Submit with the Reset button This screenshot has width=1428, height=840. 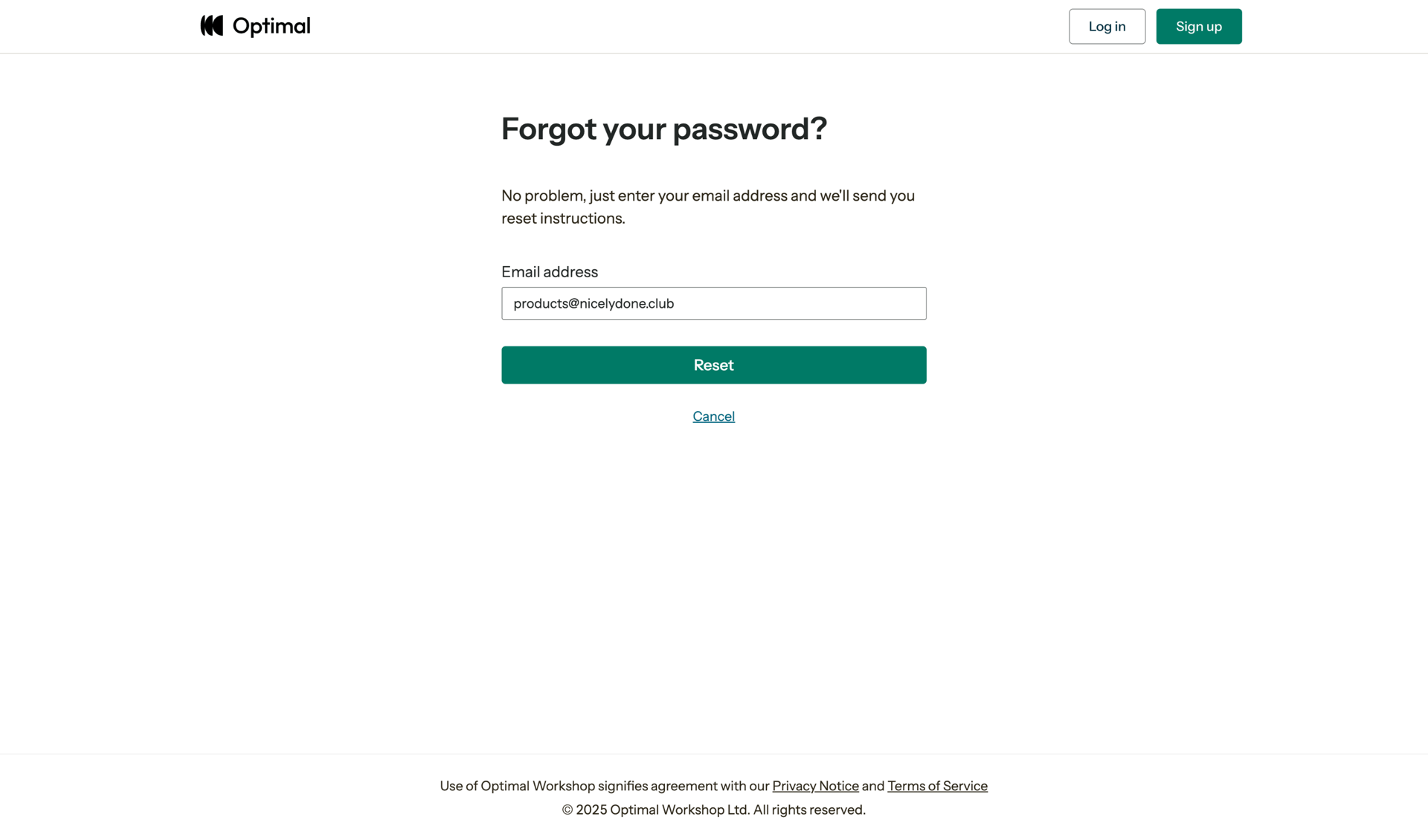713,365
